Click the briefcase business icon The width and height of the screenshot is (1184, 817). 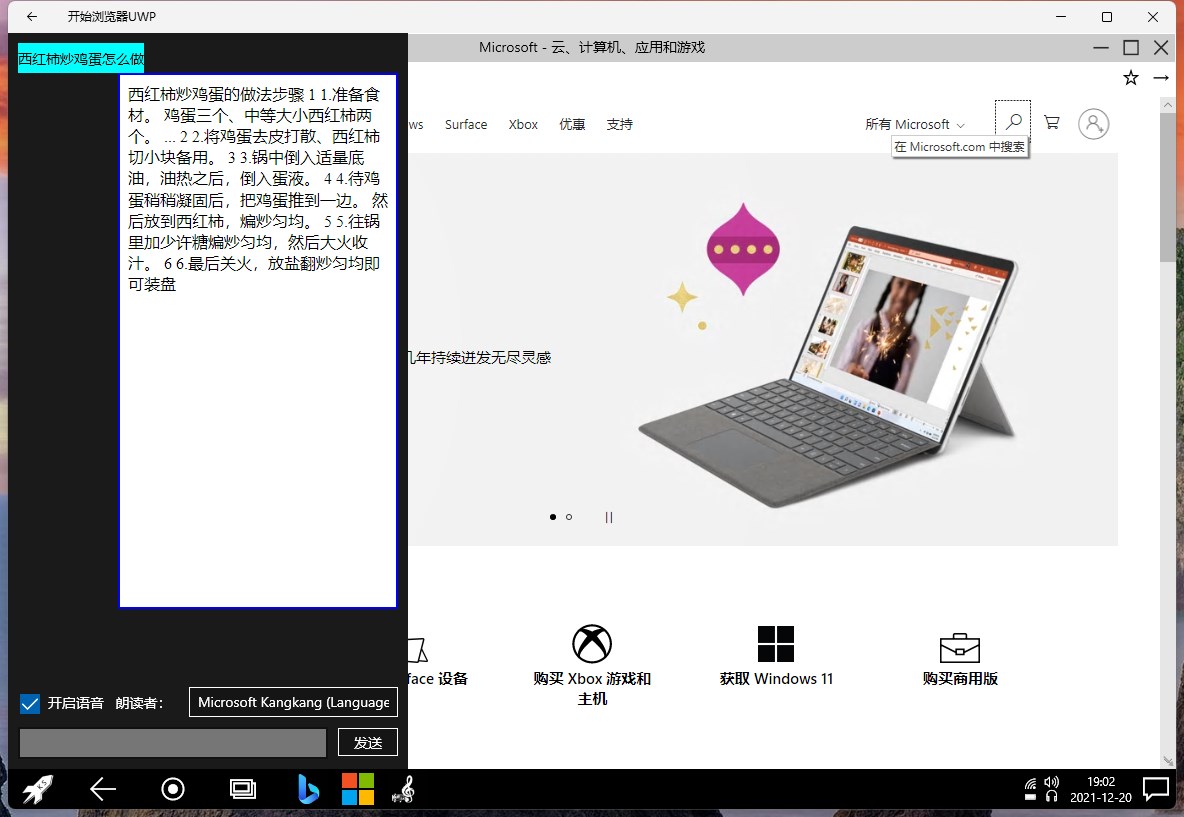pyautogui.click(x=960, y=647)
